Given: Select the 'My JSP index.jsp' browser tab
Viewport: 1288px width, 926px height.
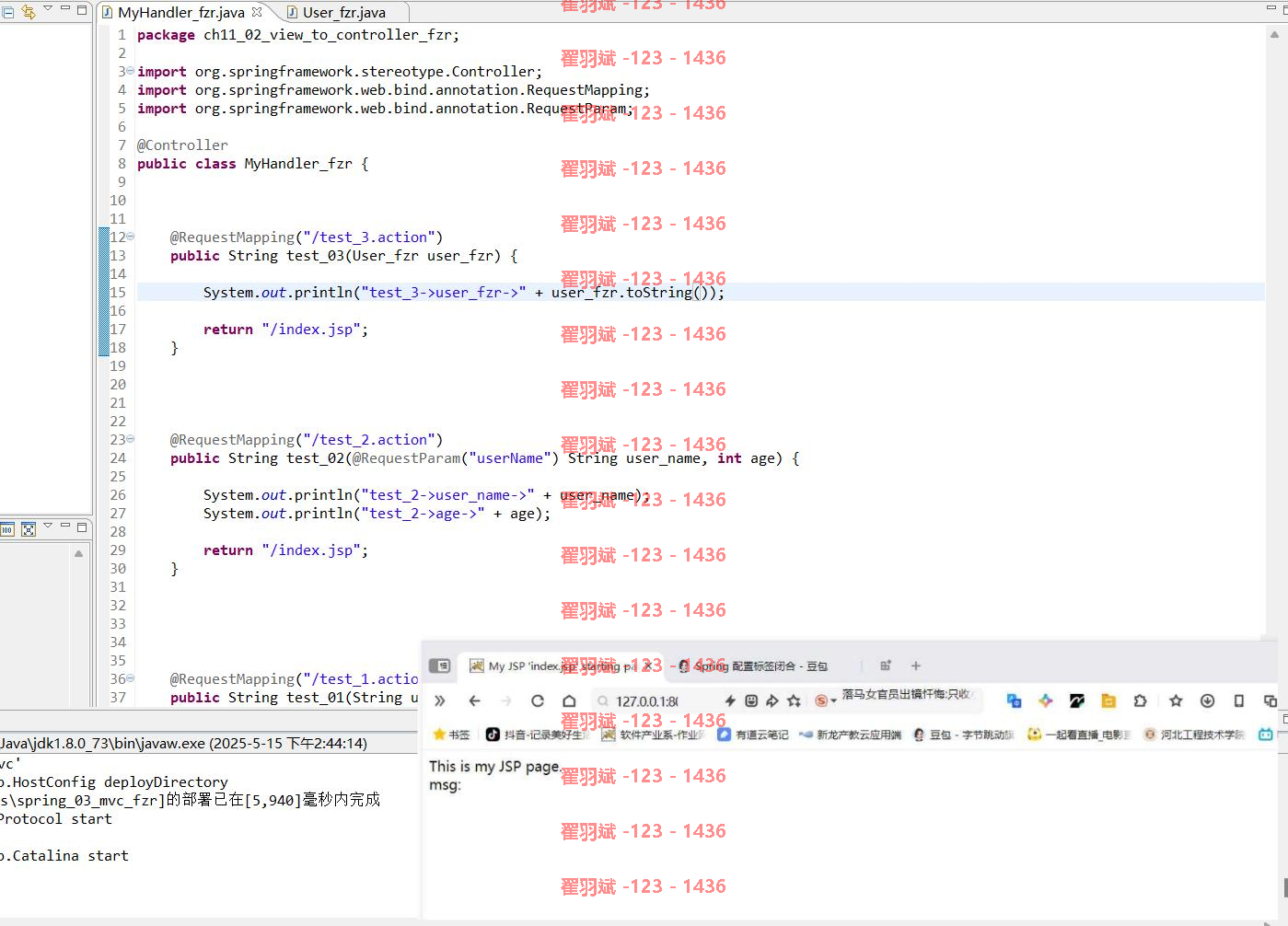Looking at the screenshot, I should [x=562, y=666].
